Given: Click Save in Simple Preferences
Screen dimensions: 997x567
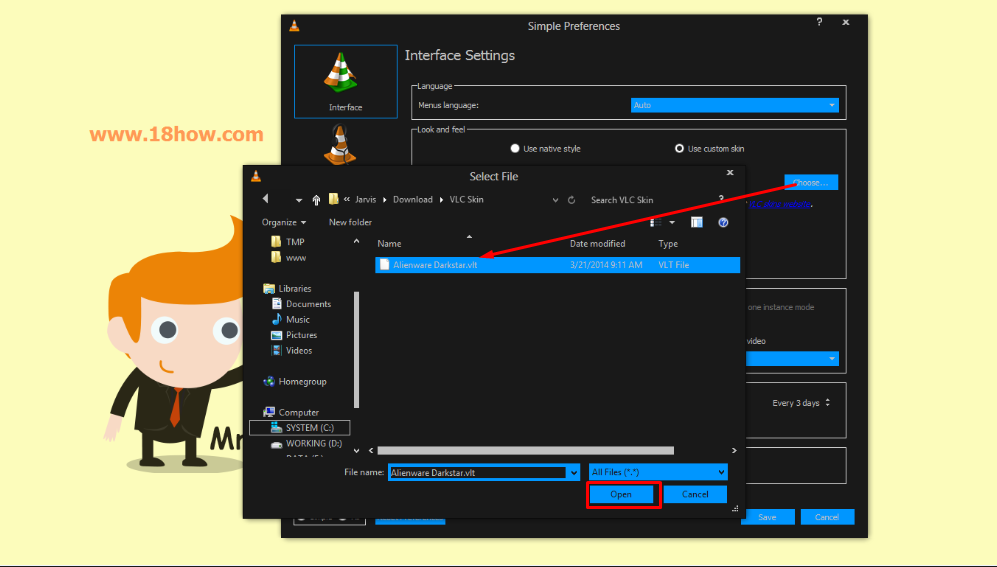Looking at the screenshot, I should pos(767,517).
